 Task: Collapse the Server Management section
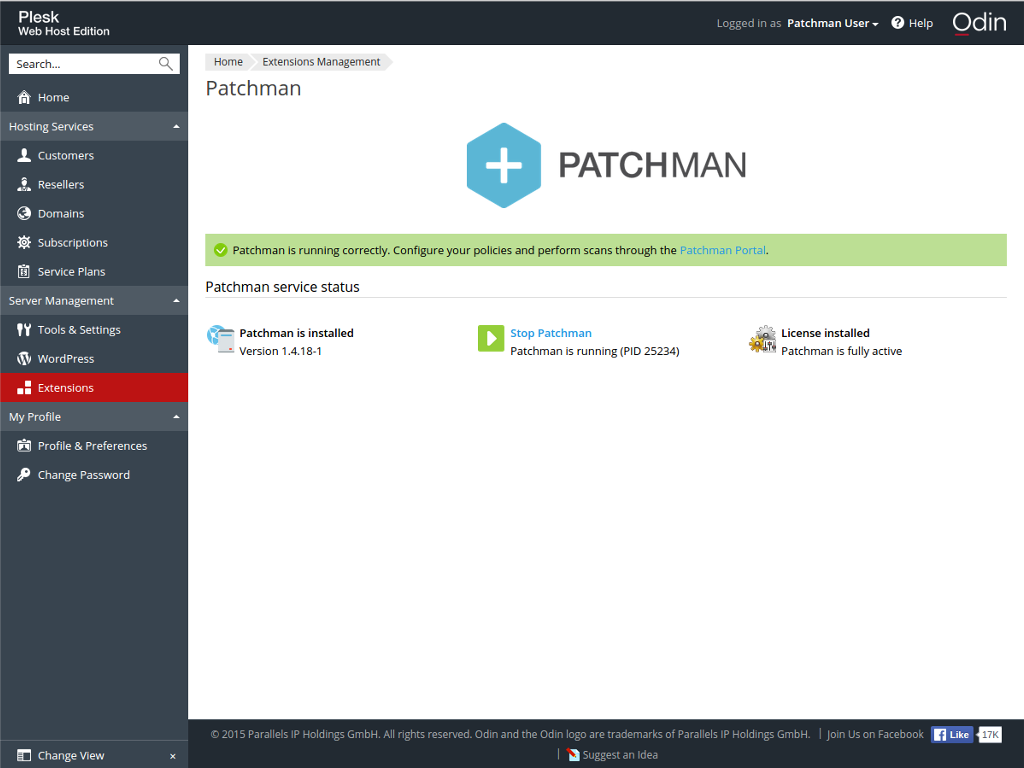[176, 300]
